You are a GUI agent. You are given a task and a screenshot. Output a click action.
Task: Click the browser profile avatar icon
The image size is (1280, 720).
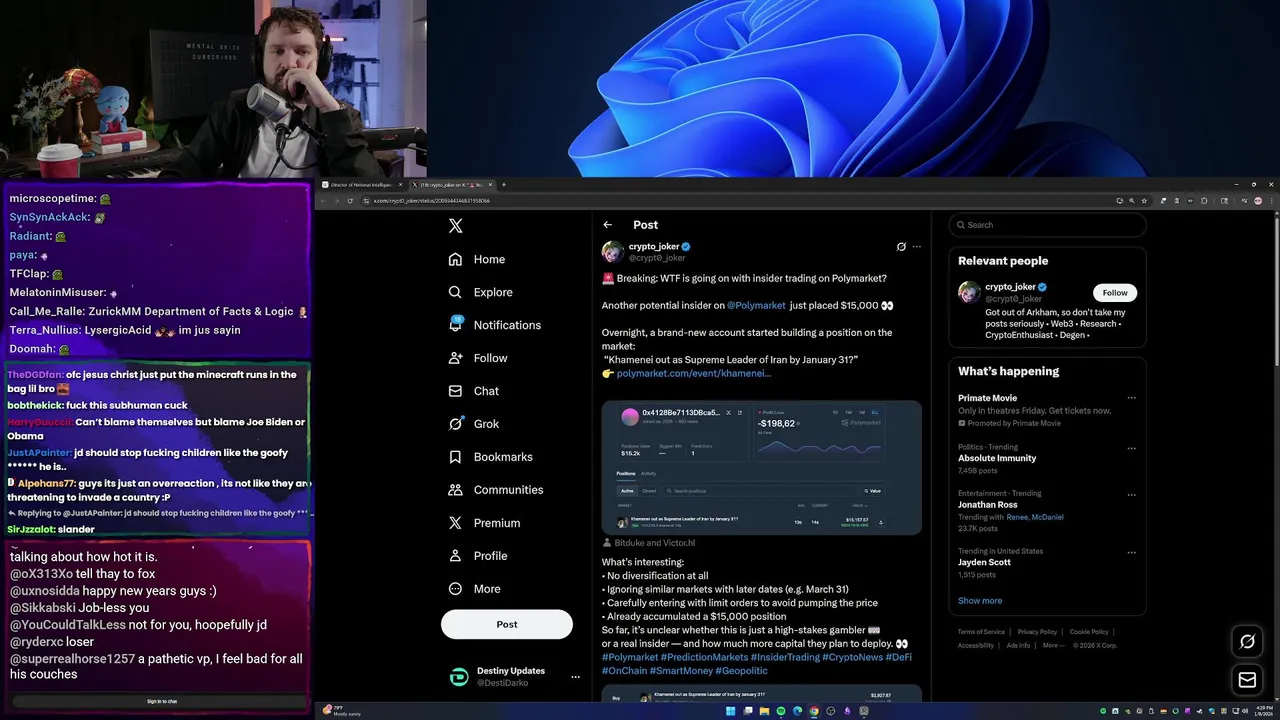tap(1258, 201)
